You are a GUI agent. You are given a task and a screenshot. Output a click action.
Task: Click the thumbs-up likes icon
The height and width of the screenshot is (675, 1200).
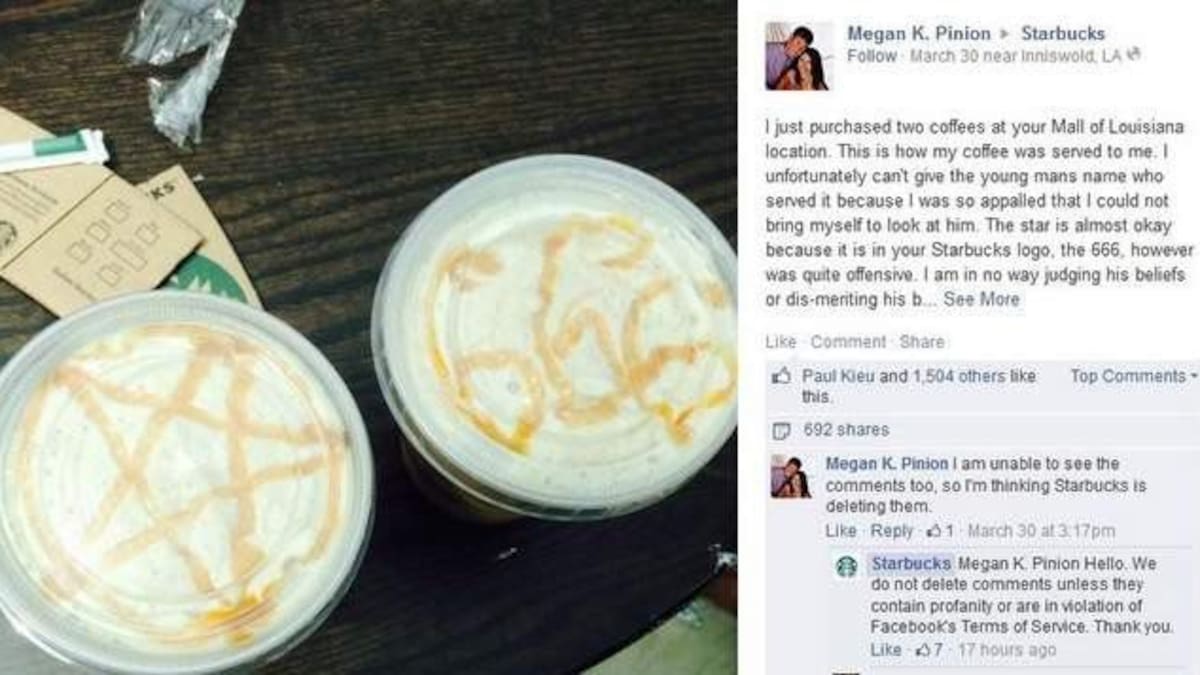783,377
